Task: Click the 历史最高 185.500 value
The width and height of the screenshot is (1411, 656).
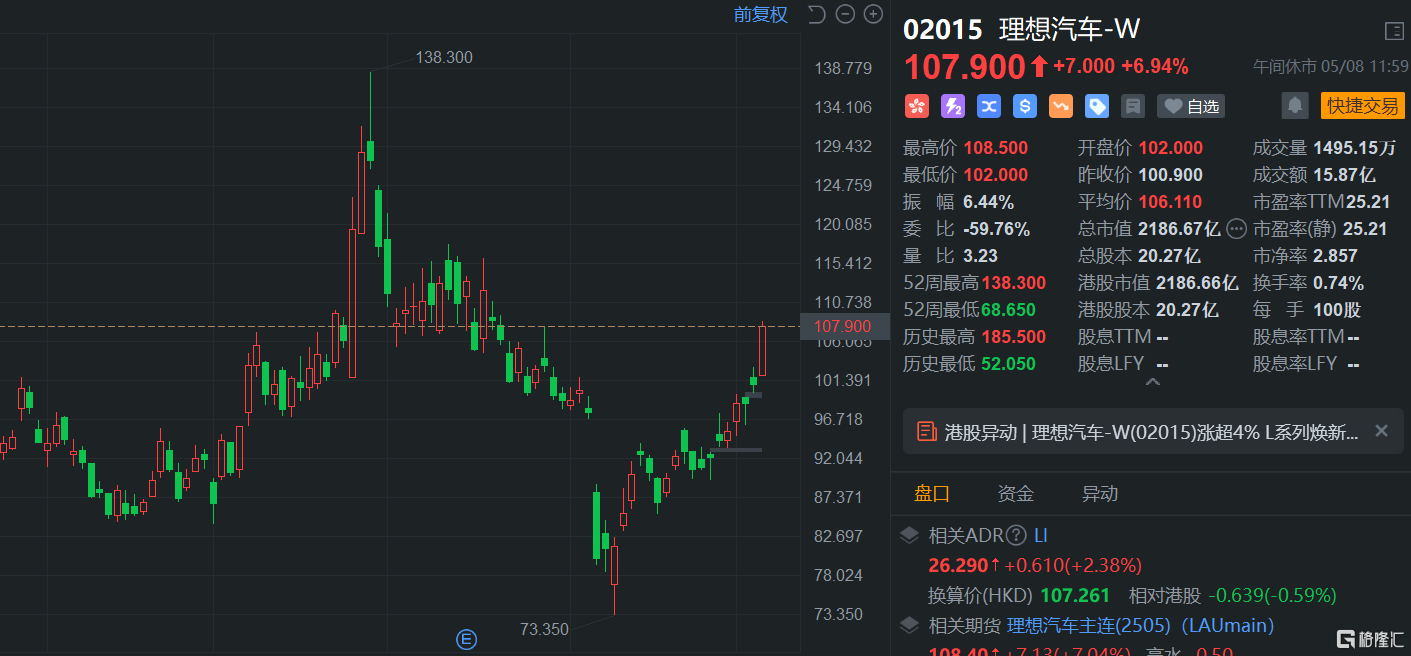Action: 1014,337
